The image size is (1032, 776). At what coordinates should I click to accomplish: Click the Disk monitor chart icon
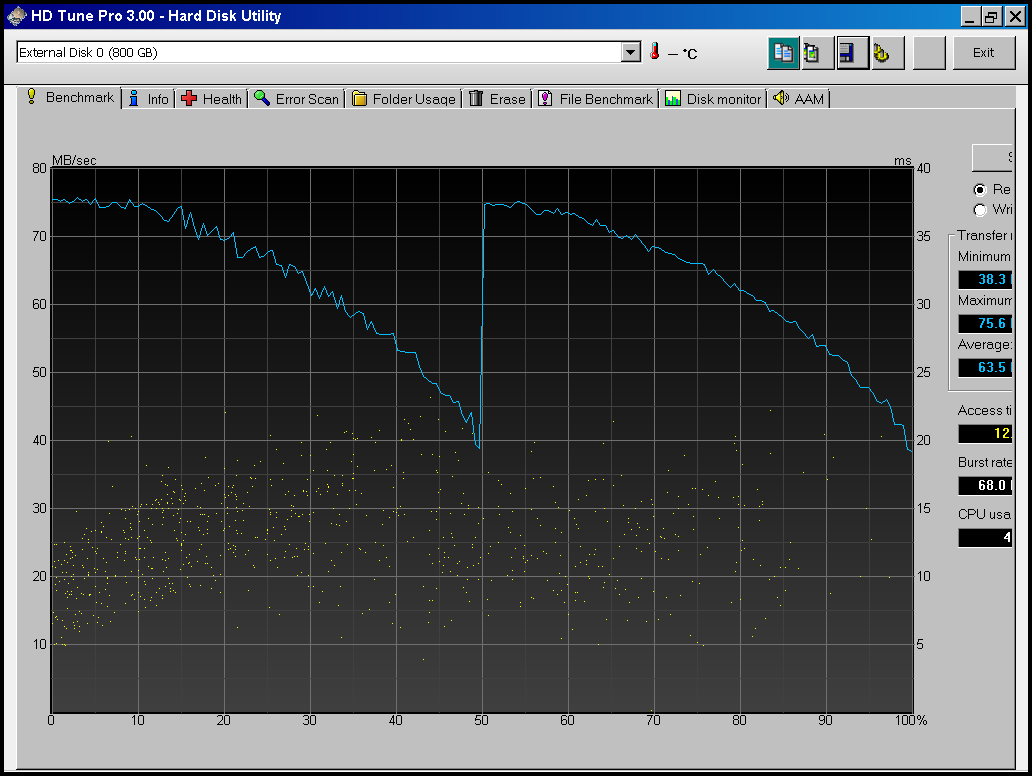pyautogui.click(x=673, y=99)
